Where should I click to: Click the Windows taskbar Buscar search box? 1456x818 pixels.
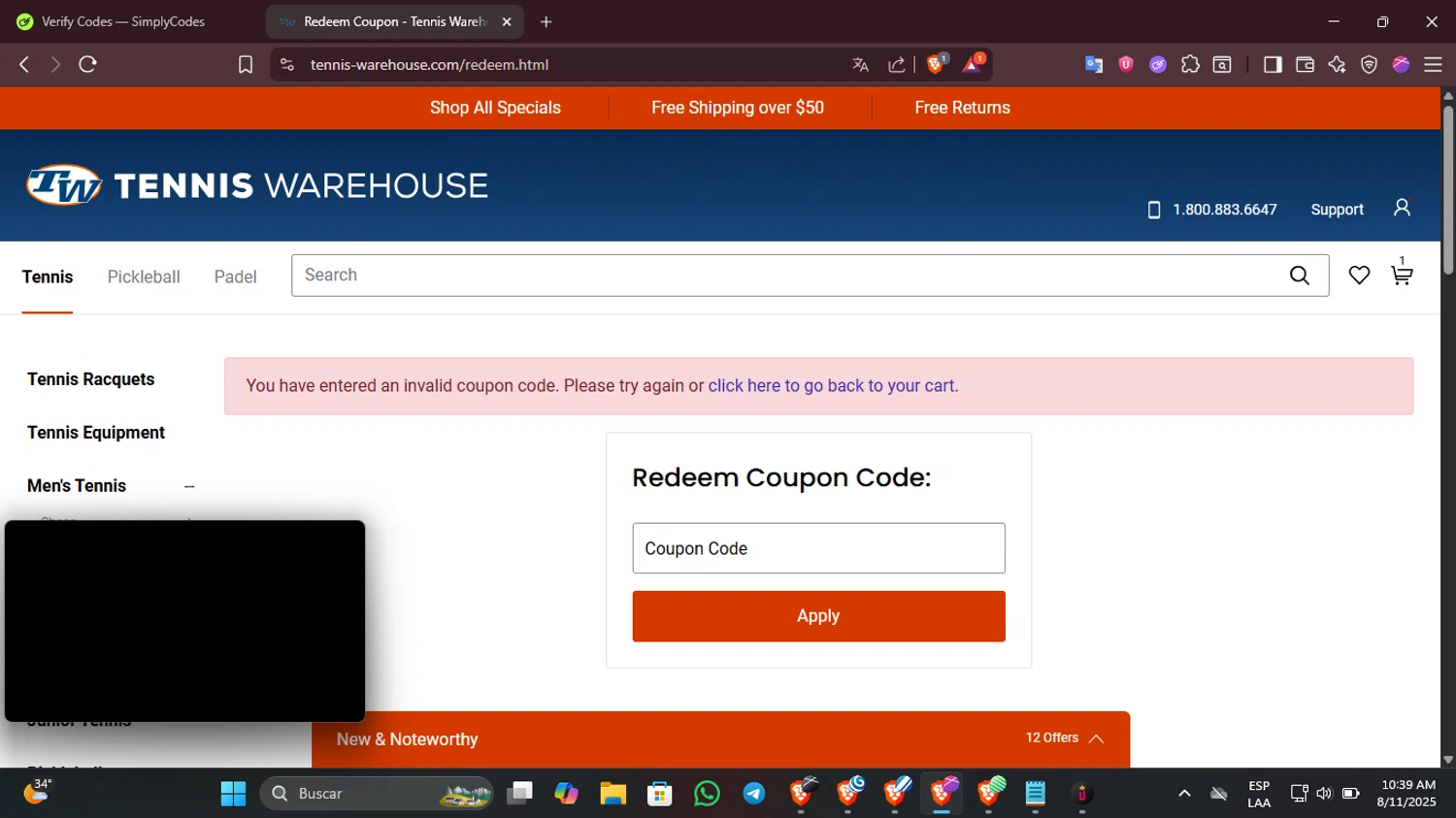point(377,794)
